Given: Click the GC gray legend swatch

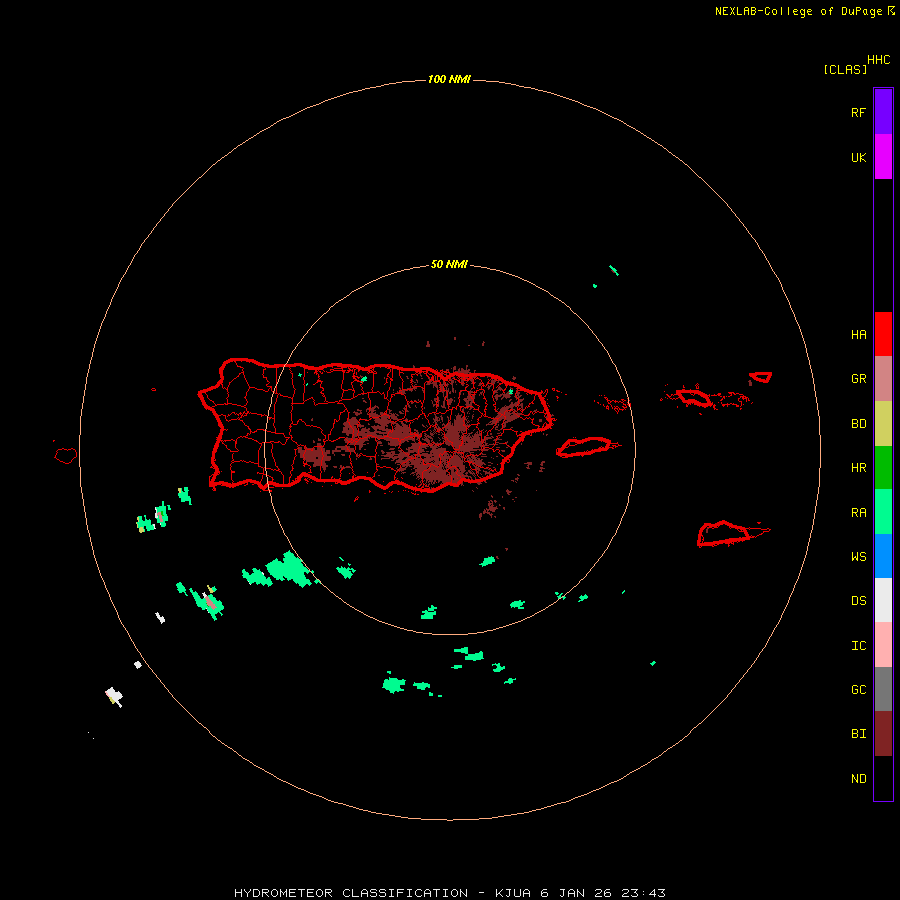Looking at the screenshot, I should coord(883,689).
